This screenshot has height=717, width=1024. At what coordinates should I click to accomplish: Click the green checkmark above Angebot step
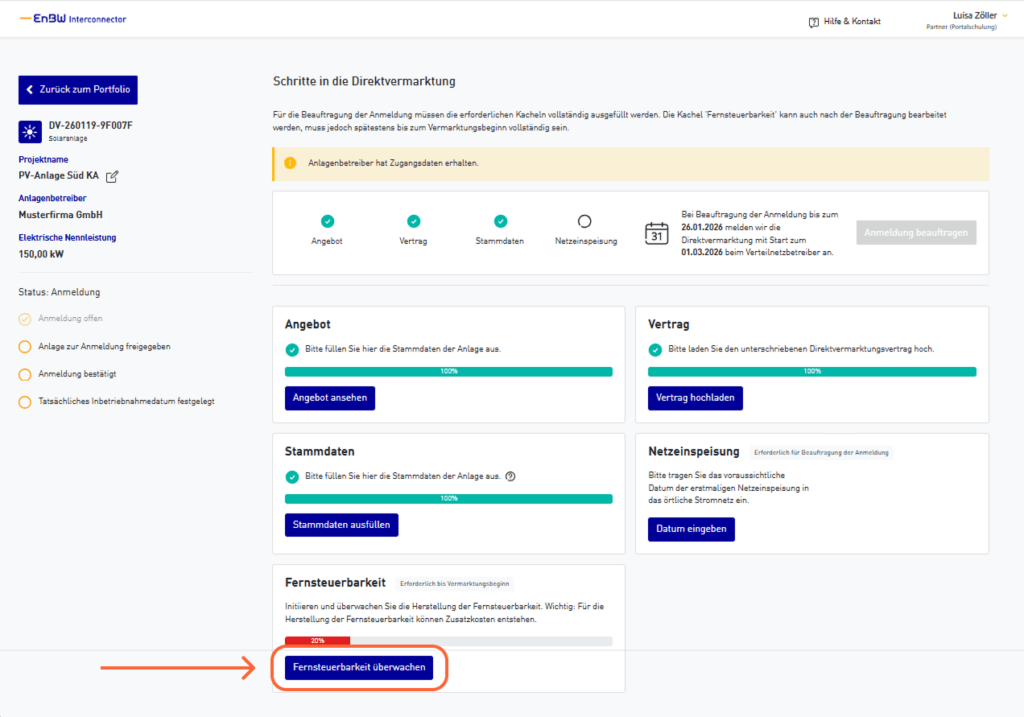[327, 221]
